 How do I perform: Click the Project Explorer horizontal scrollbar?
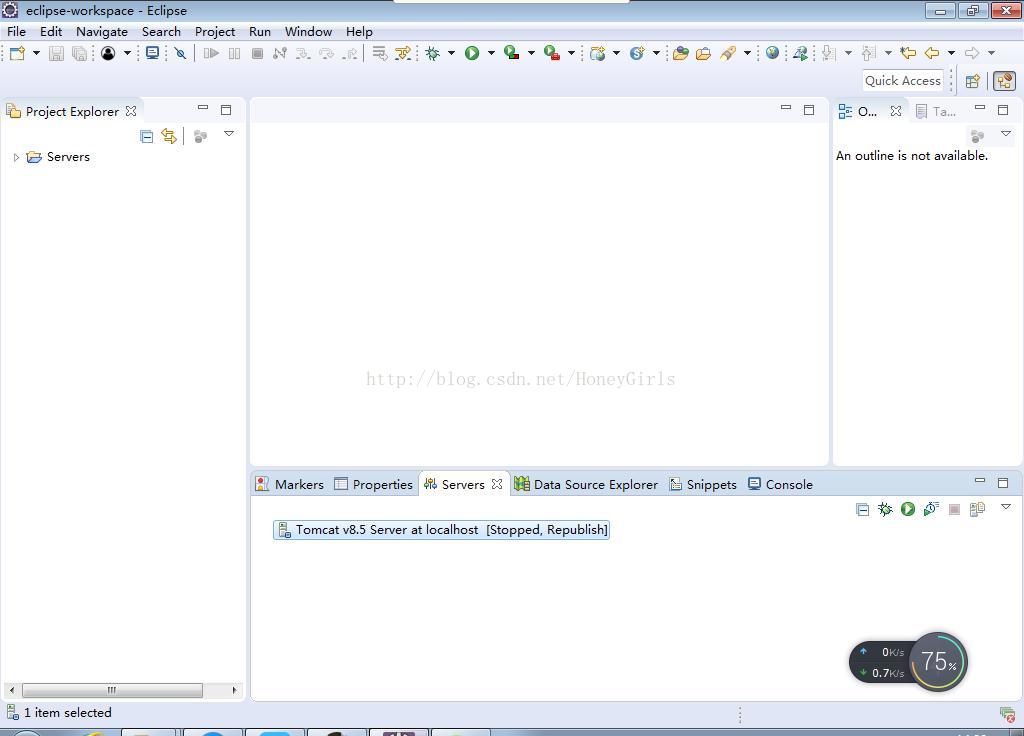coord(112,690)
